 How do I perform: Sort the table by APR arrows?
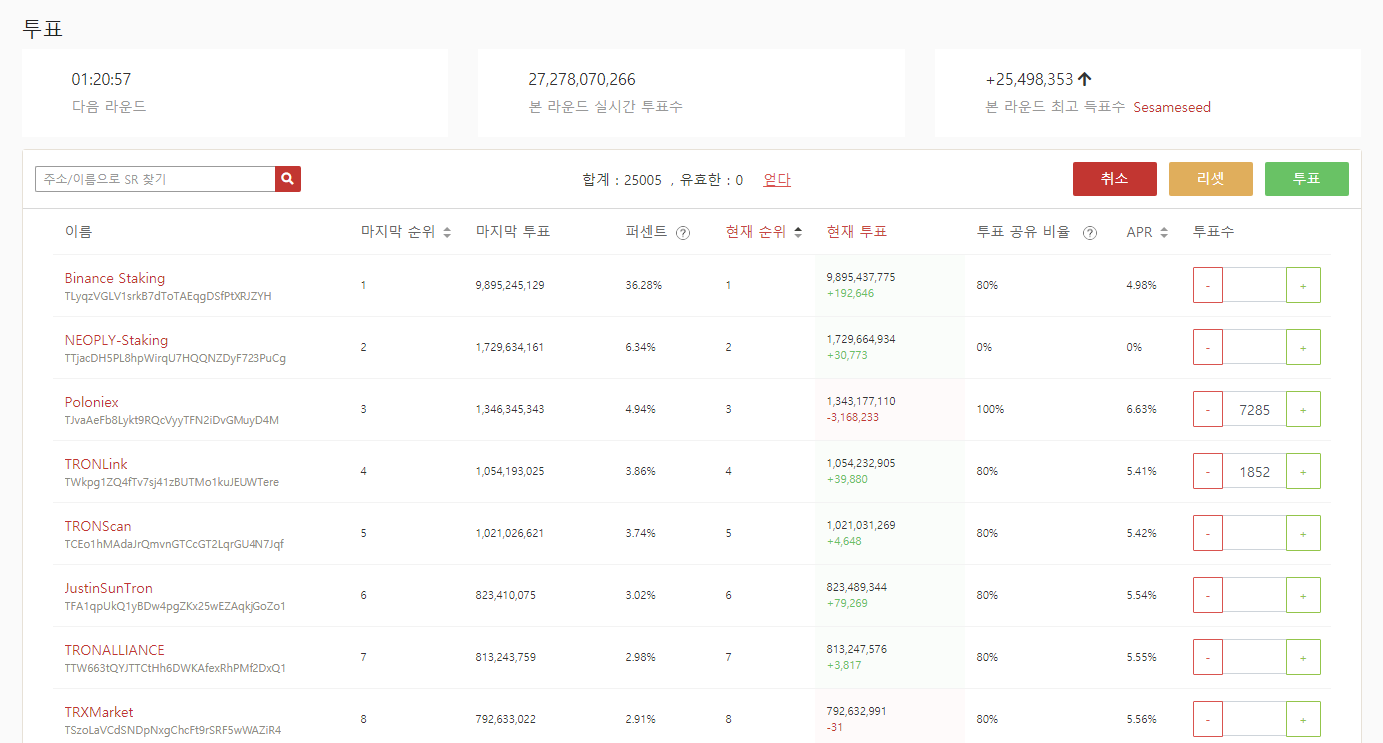click(x=1163, y=233)
